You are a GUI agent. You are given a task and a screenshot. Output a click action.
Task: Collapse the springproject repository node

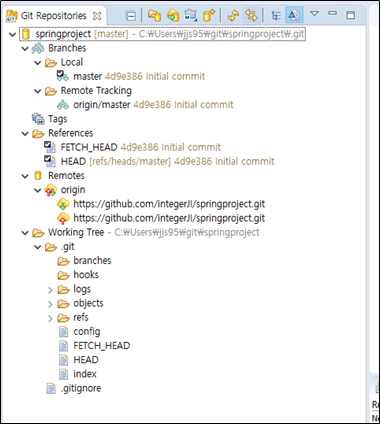tap(13, 34)
